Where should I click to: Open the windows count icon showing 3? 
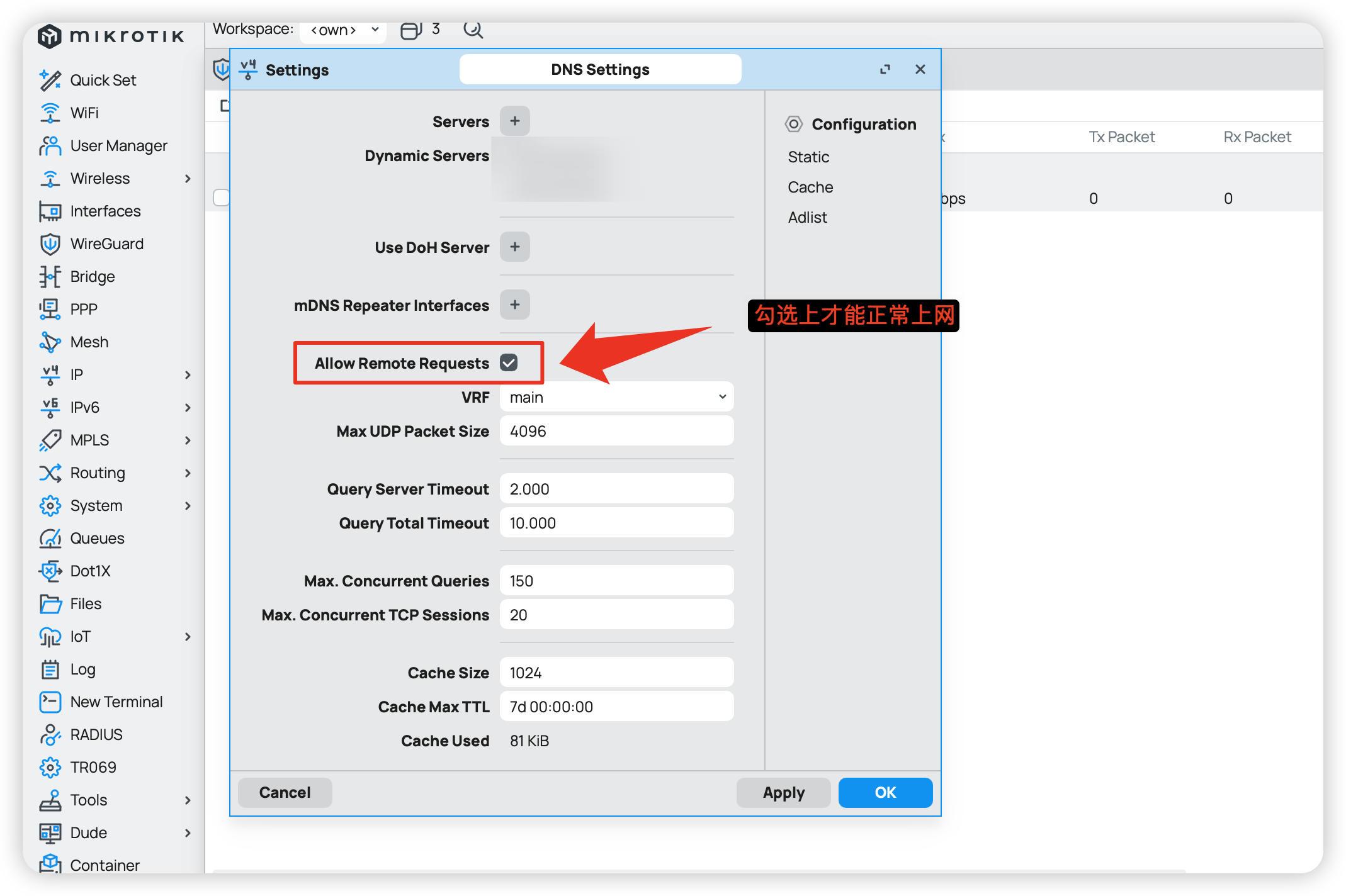click(411, 30)
